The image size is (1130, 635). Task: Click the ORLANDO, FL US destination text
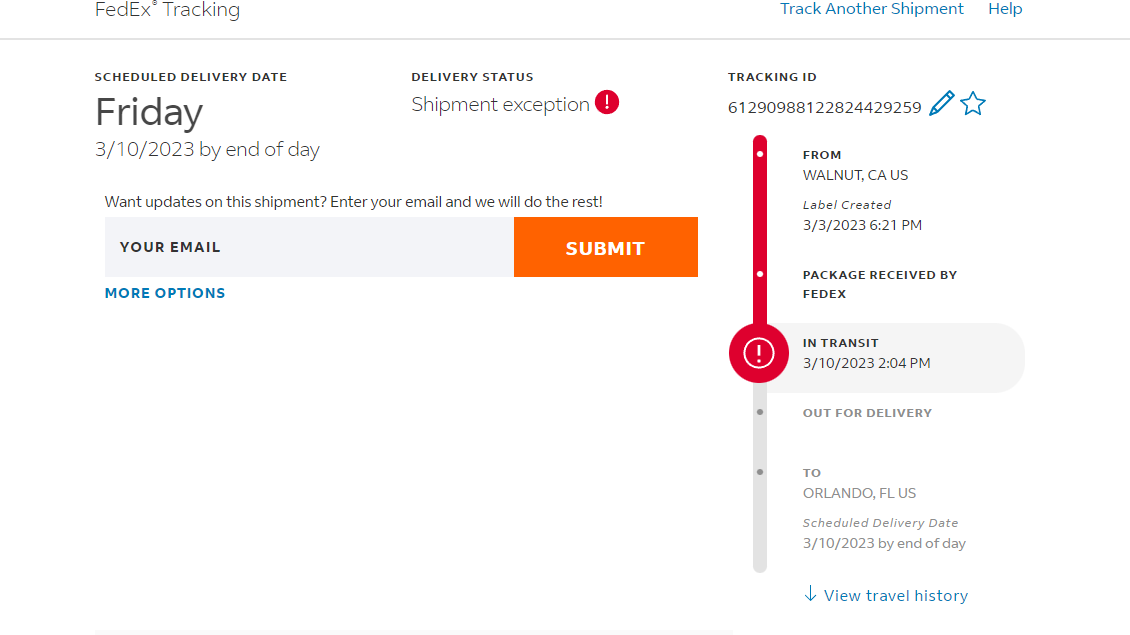tap(859, 493)
